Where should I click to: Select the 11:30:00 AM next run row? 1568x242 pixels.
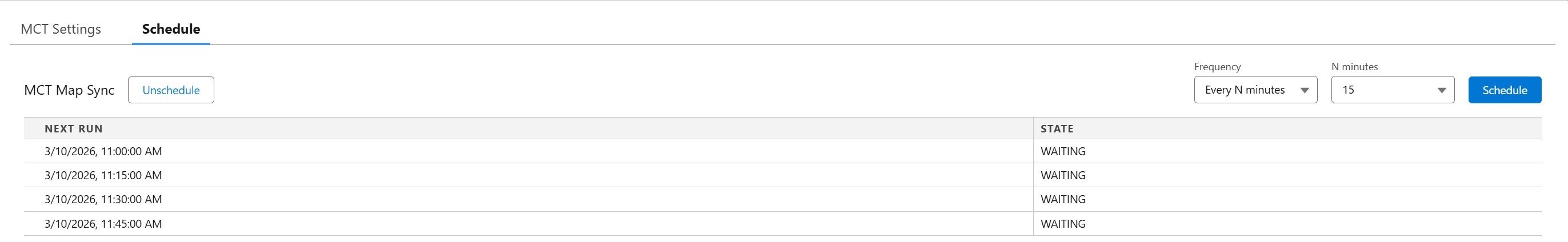click(x=103, y=199)
